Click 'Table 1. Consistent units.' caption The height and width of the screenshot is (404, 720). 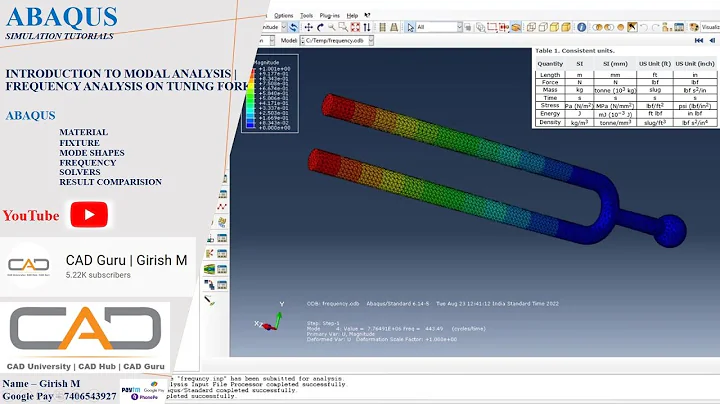[575, 51]
